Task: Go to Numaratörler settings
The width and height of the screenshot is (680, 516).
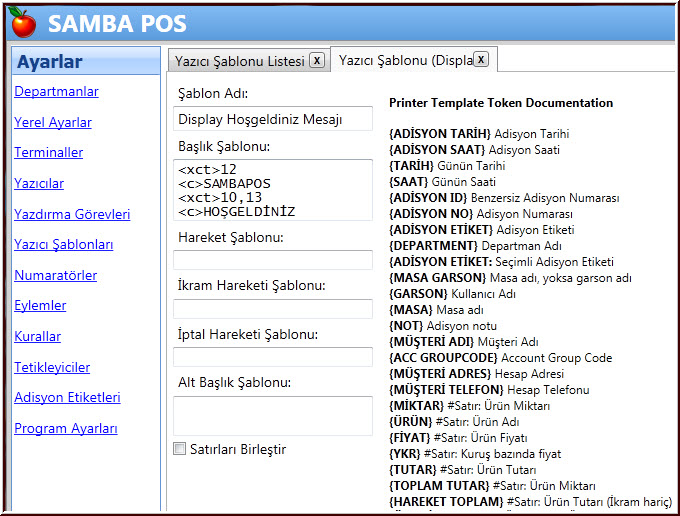Action: point(55,276)
